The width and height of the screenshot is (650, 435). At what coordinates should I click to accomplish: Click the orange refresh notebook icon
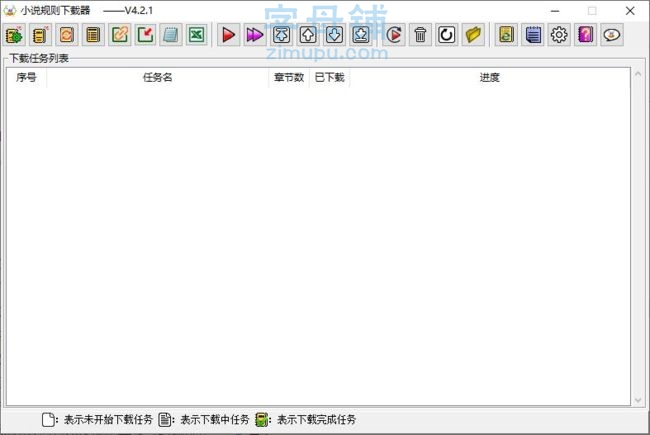coord(66,35)
